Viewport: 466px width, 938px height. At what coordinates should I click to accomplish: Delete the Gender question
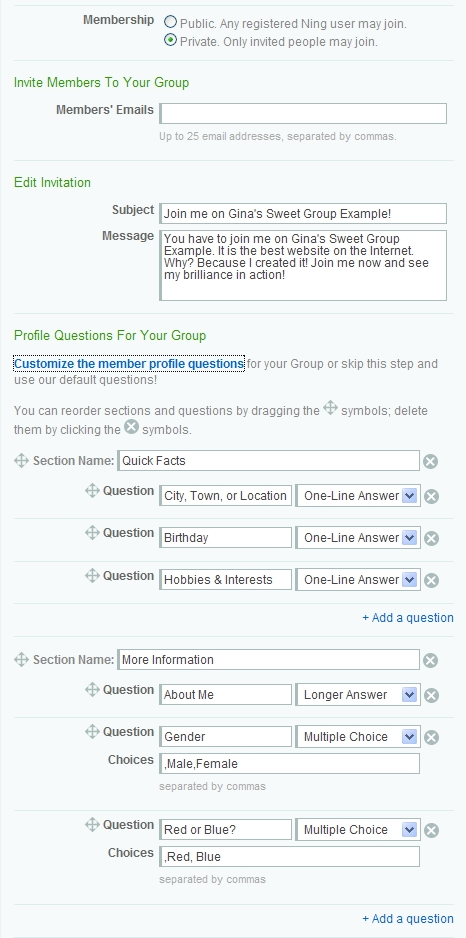point(431,738)
